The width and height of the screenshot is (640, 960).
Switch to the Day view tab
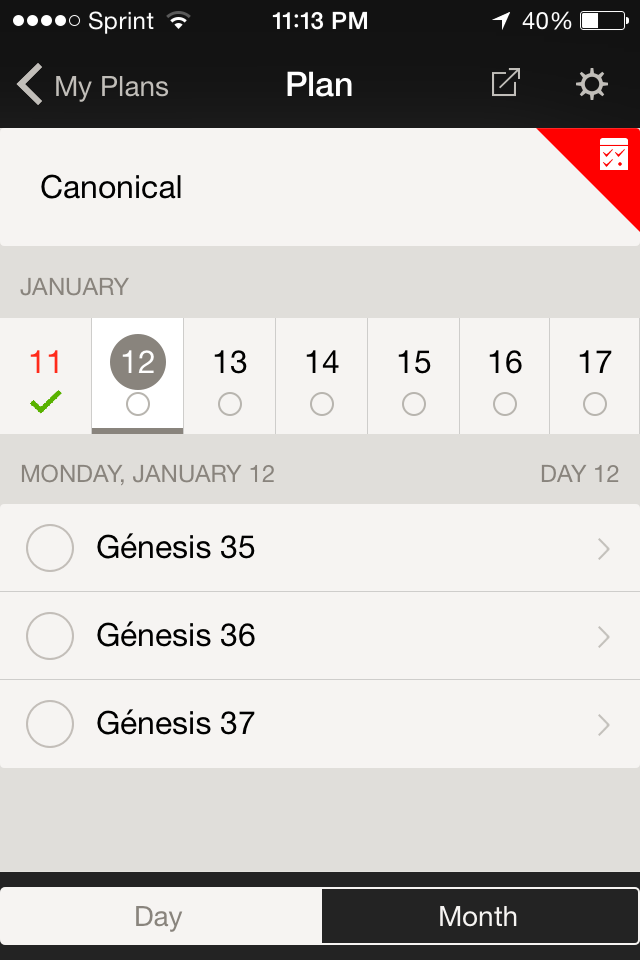(160, 916)
